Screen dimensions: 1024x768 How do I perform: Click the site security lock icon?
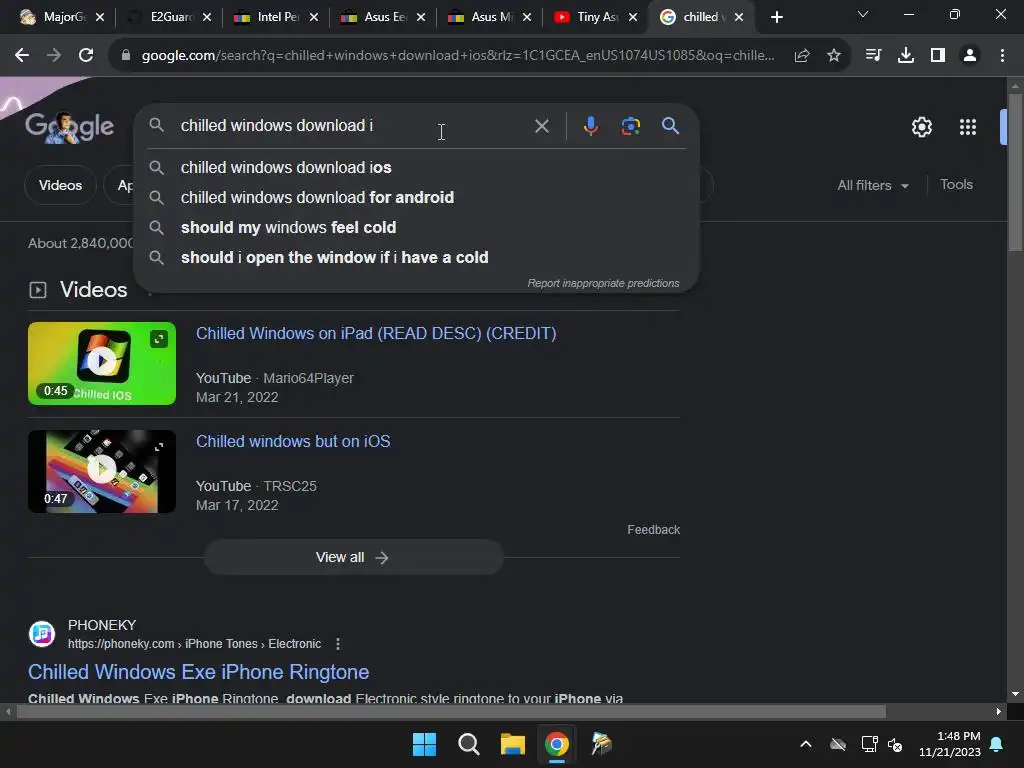point(126,56)
